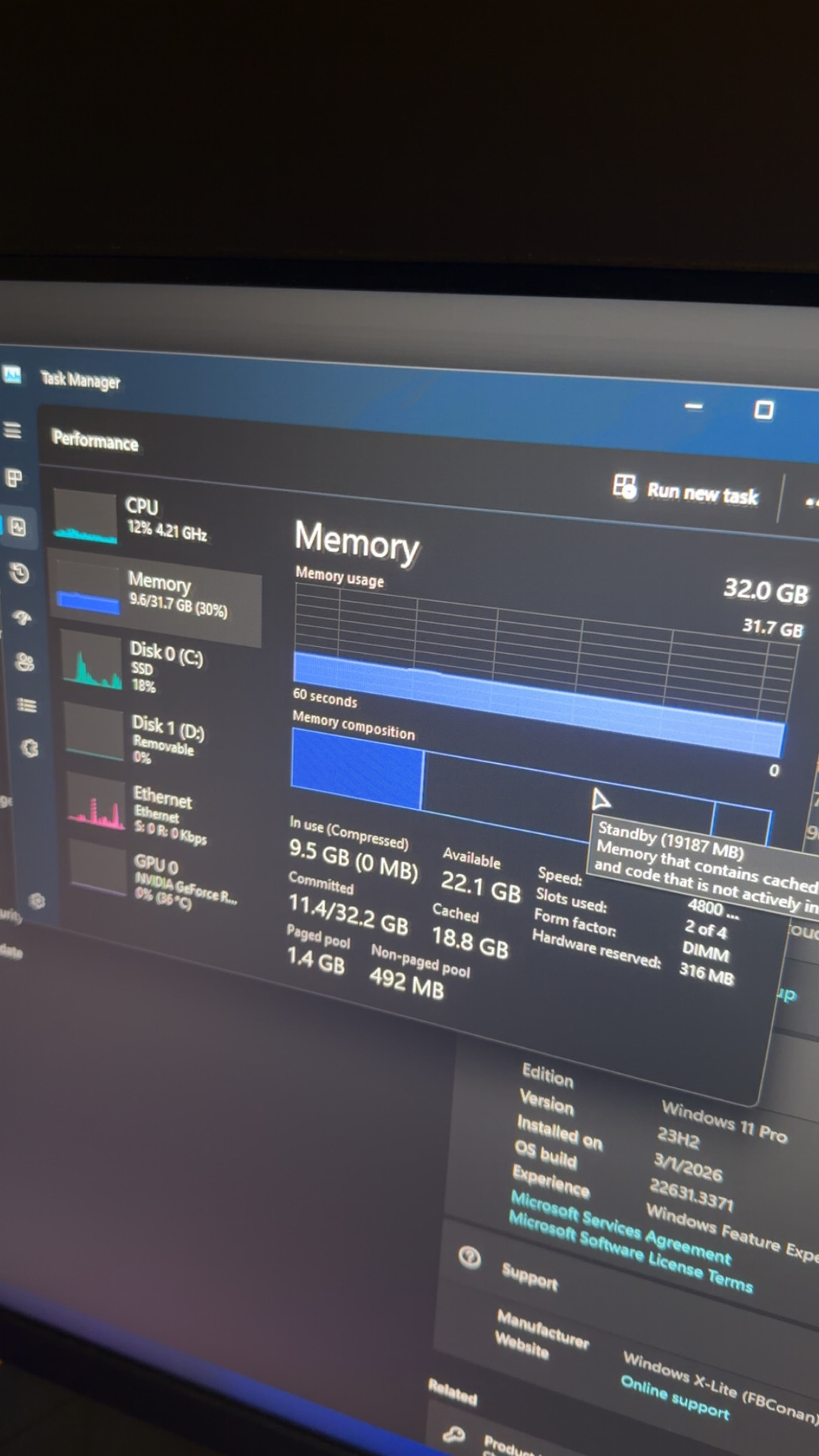Click Run new task icon
This screenshot has height=1456, width=819.
point(624,487)
